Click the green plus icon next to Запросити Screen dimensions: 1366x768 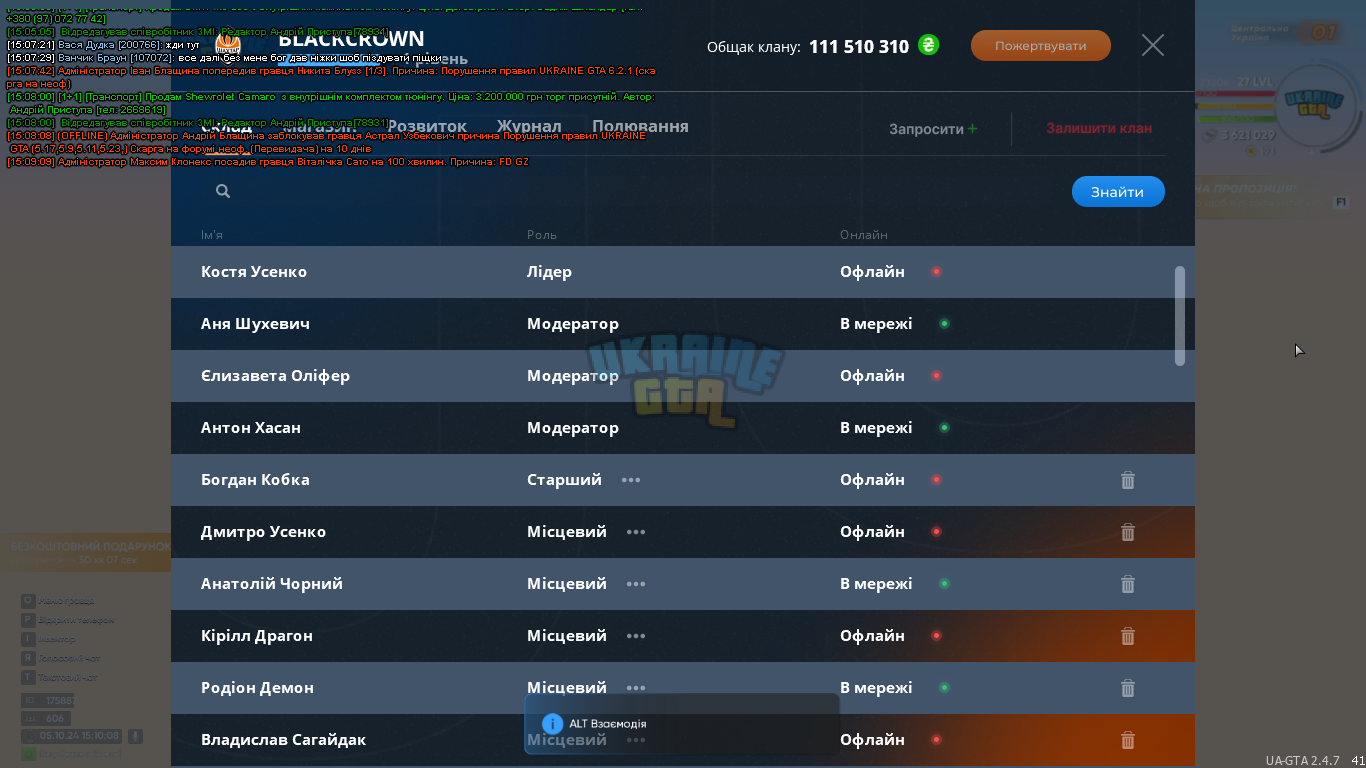973,129
